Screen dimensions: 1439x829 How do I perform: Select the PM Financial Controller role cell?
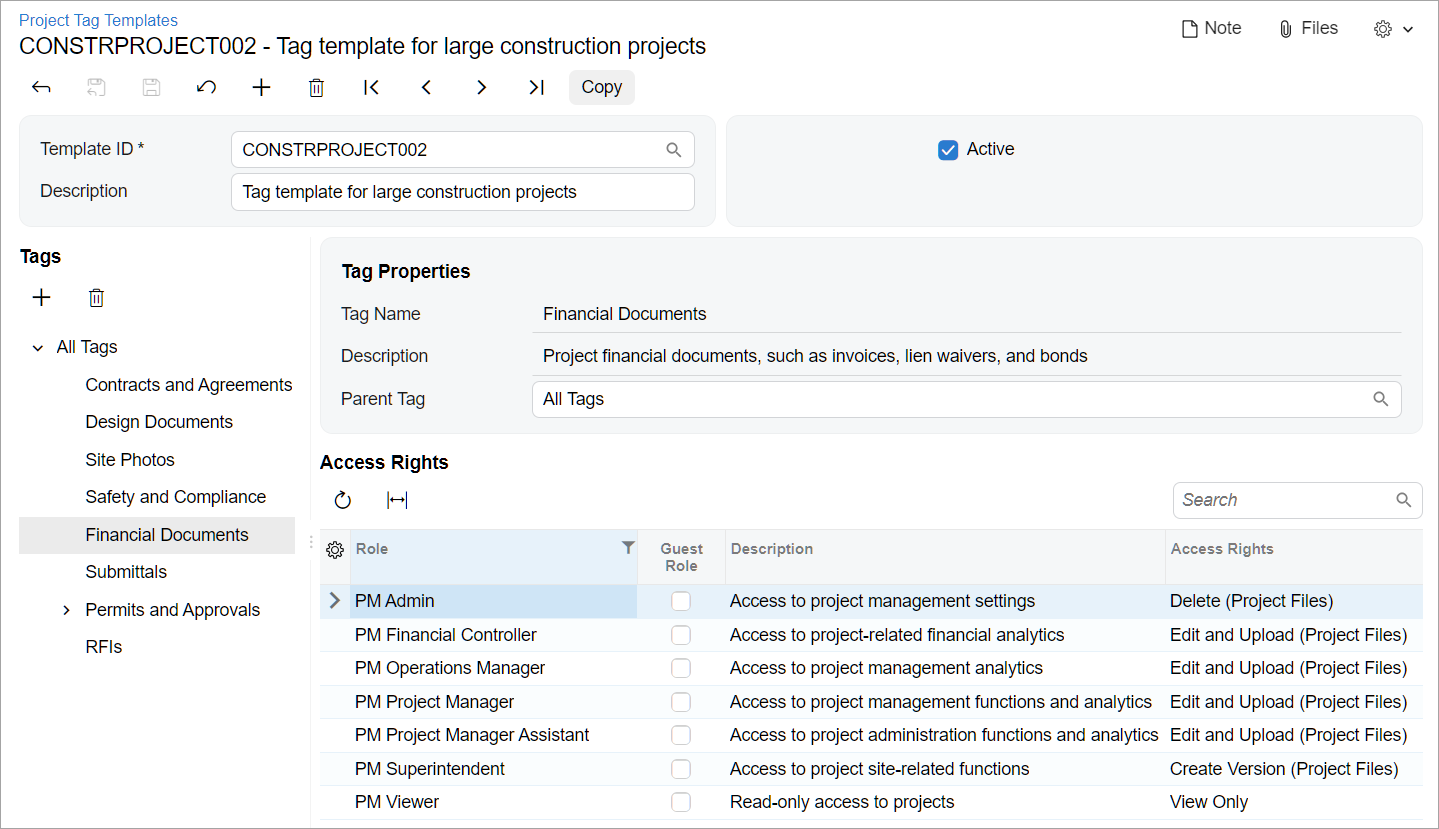494,635
